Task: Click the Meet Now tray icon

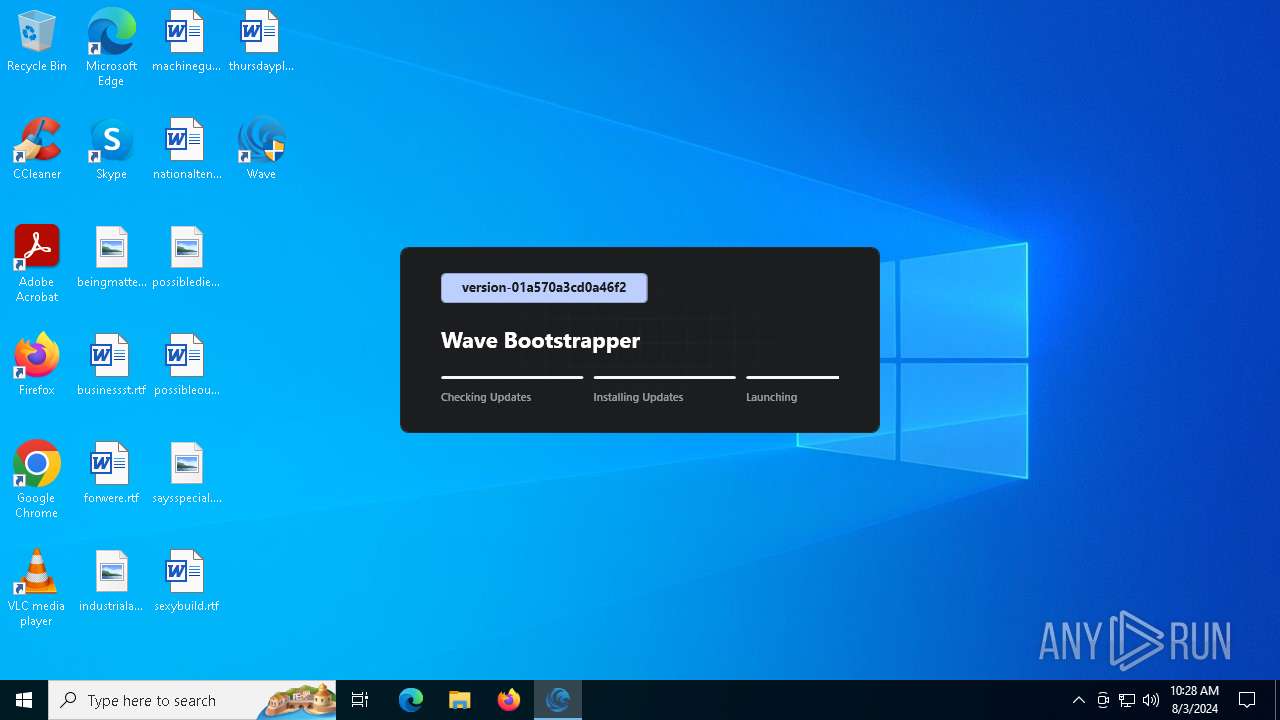Action: [x=1103, y=700]
